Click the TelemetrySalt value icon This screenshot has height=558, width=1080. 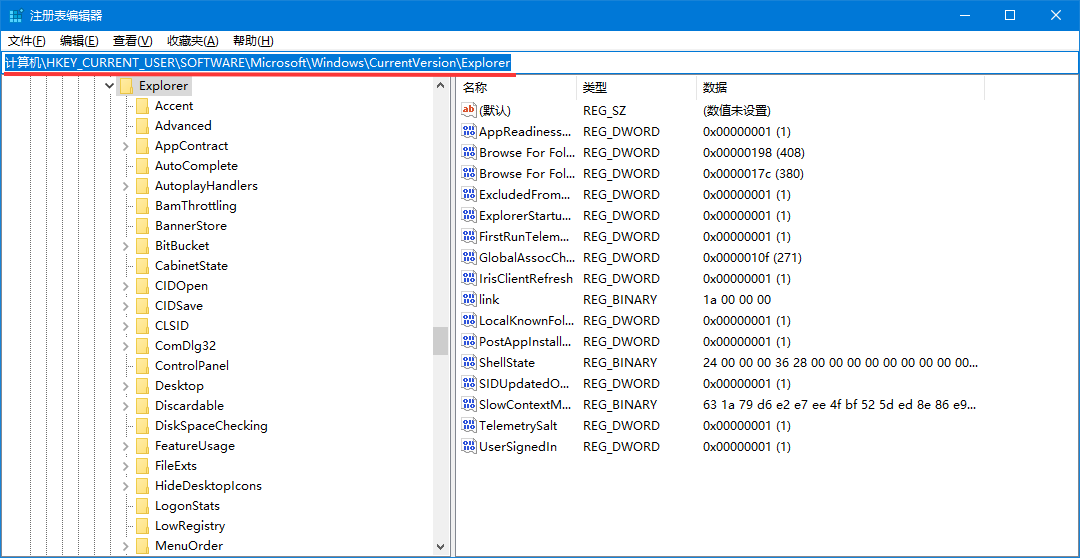click(x=469, y=425)
